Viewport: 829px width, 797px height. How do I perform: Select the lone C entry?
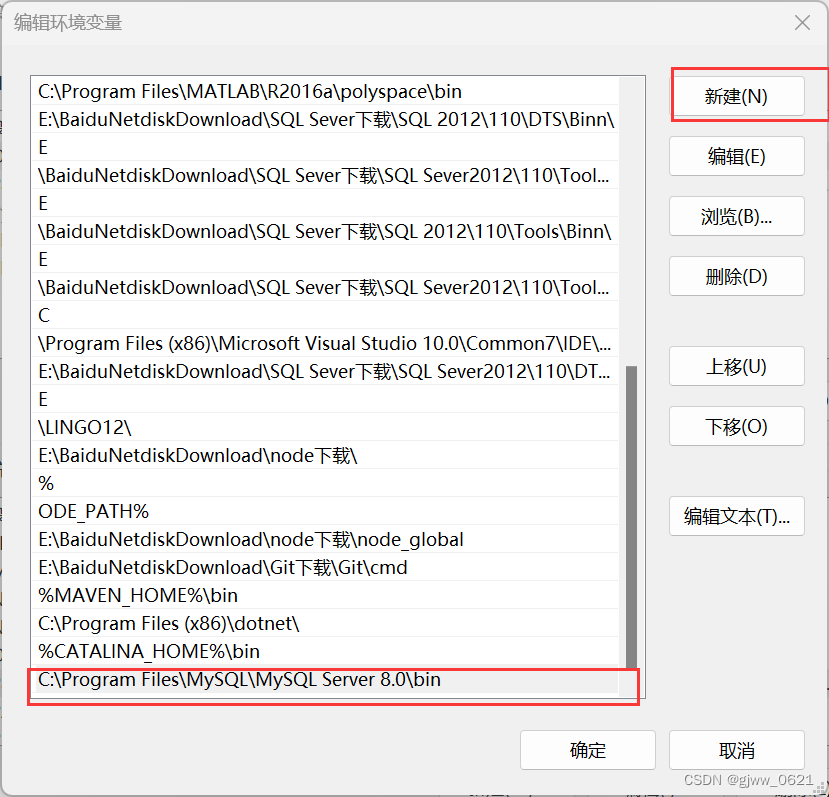(325, 316)
